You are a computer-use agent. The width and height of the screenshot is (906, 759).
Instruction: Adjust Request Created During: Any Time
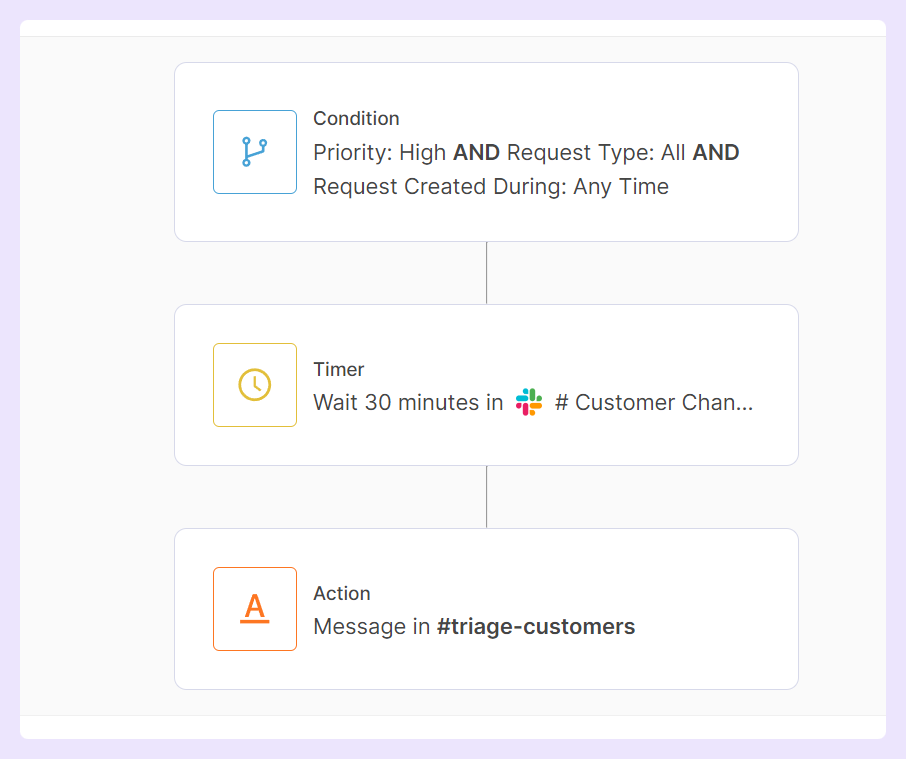(491, 186)
